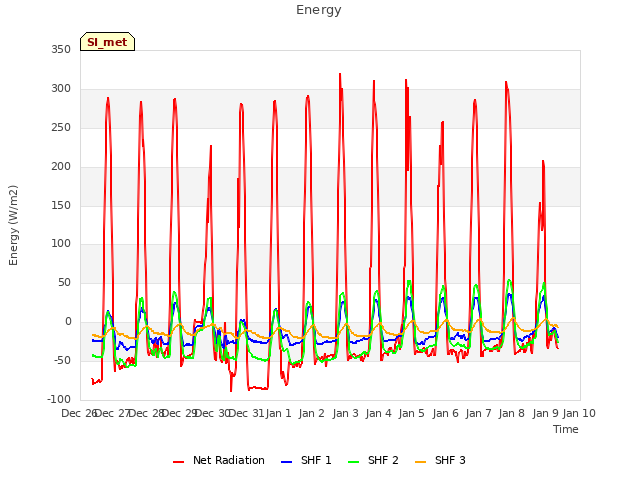The image size is (640, 480).
Task: Click the 350 y-axis tick label
Action: click(61, 50)
